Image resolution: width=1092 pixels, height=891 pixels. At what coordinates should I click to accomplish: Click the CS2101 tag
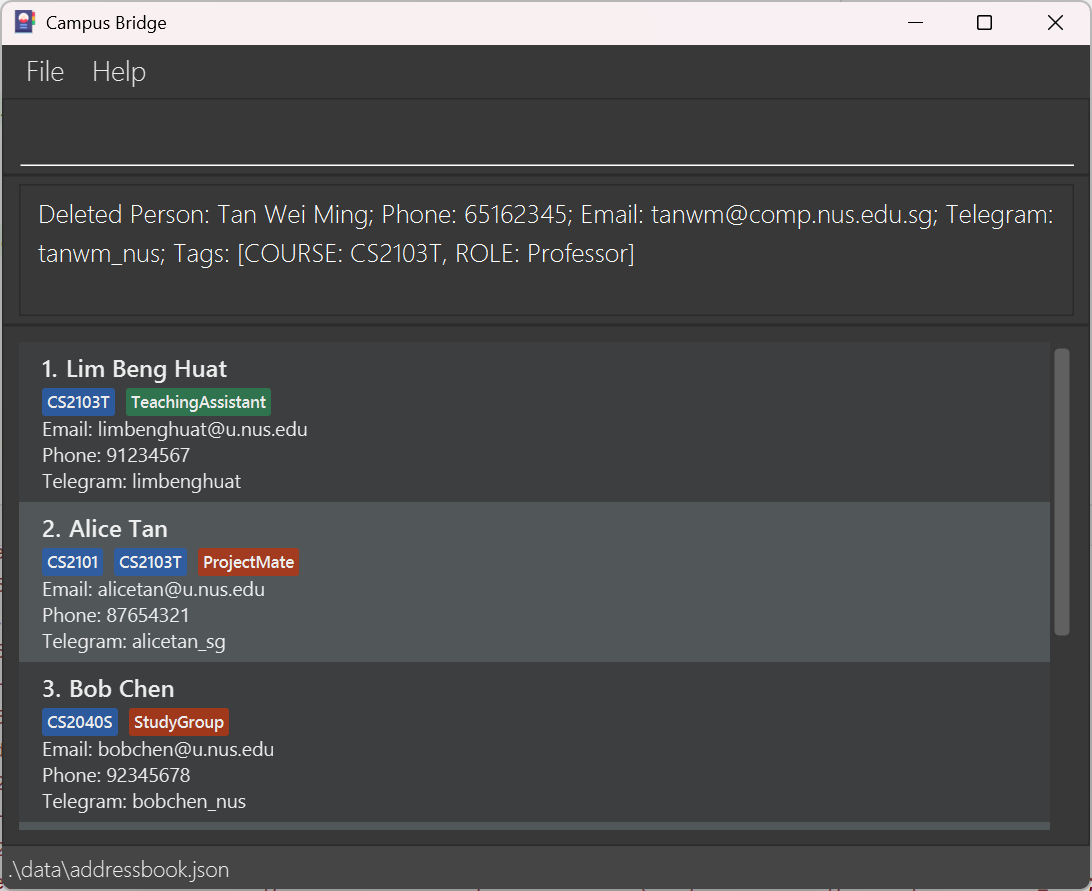click(x=72, y=562)
